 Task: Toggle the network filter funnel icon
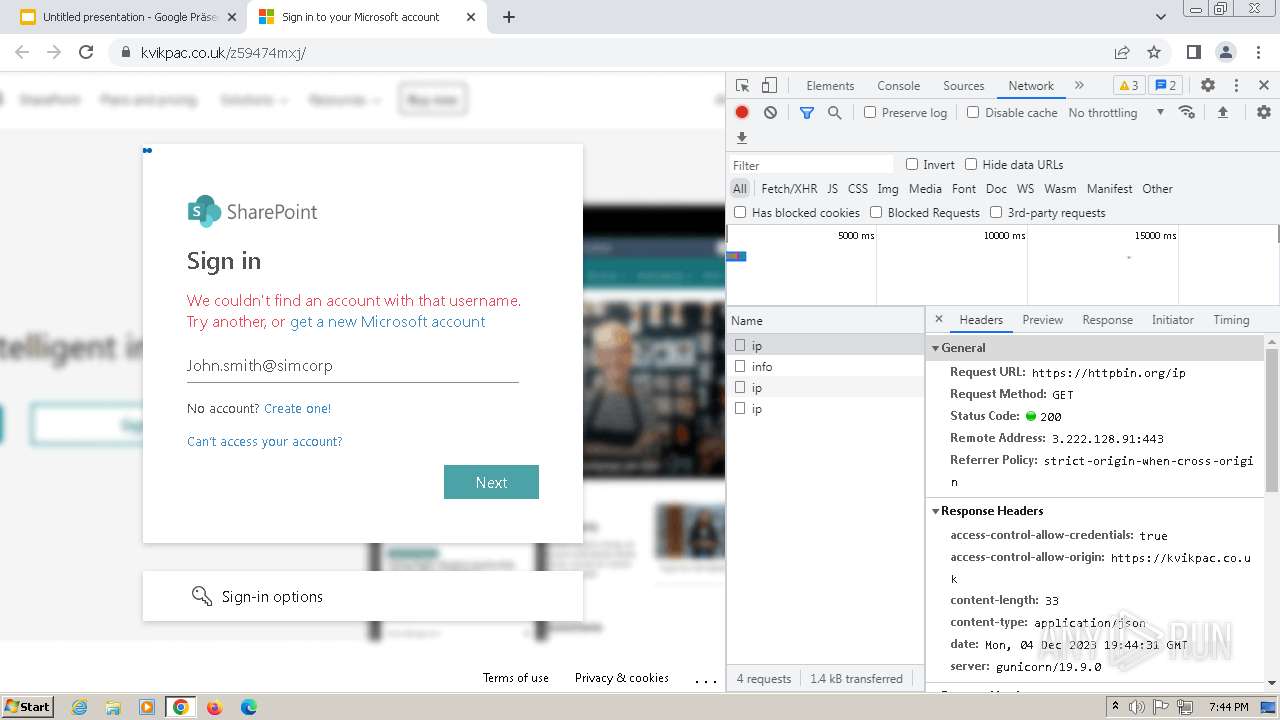coord(807,113)
